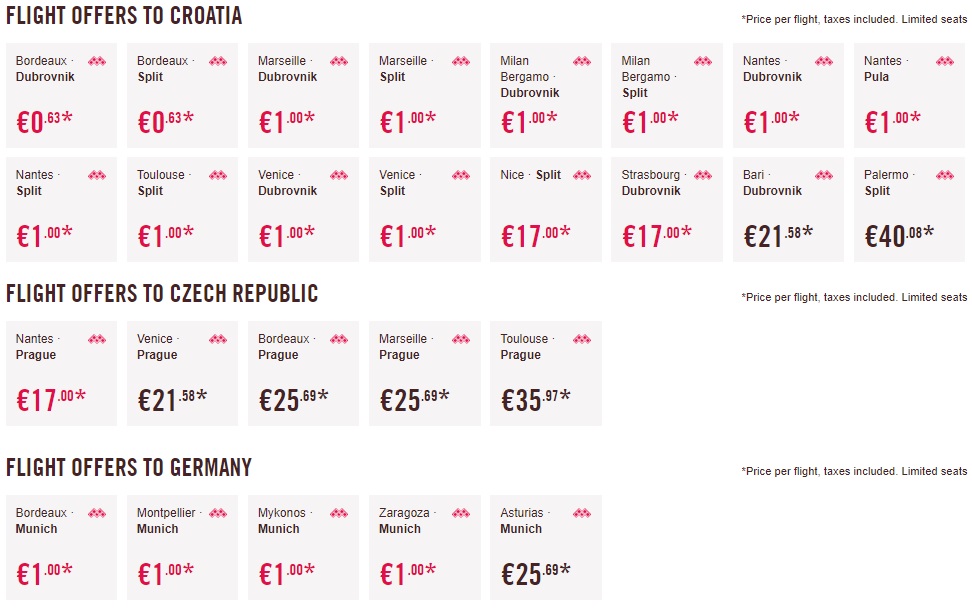Click airline logo icon on Nantes–Prague card
Image resolution: width=972 pixels, height=609 pixels.
pyautogui.click(x=97, y=339)
